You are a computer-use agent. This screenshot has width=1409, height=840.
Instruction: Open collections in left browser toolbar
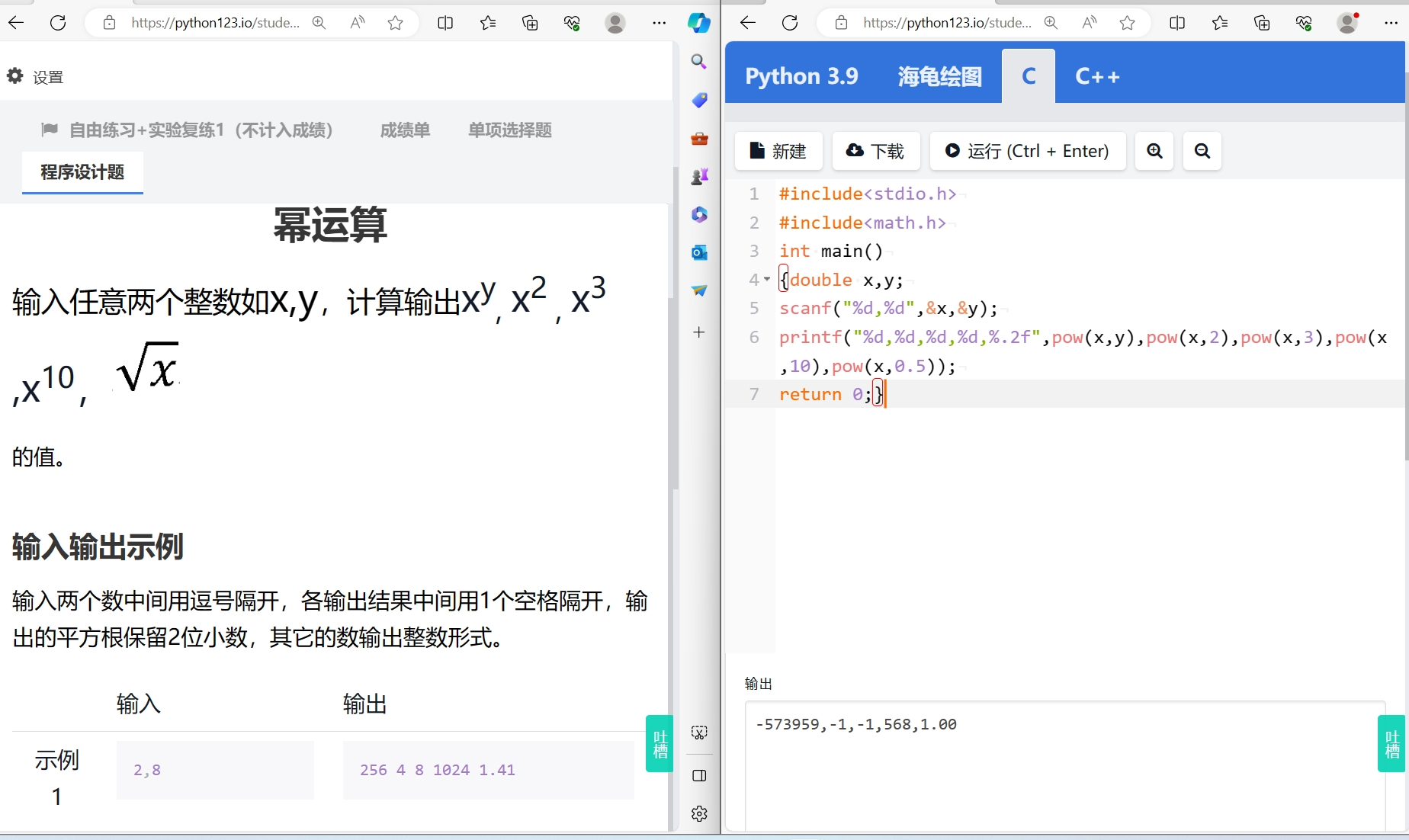pyautogui.click(x=530, y=23)
